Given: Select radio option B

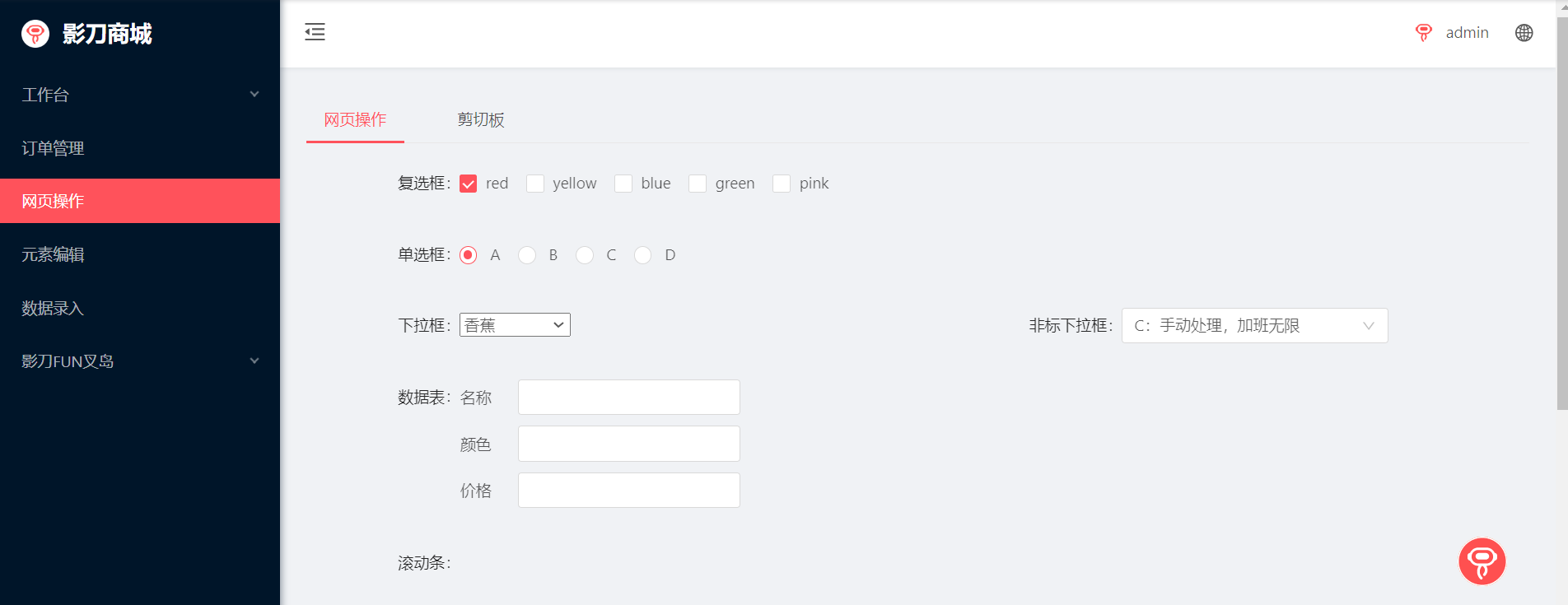Looking at the screenshot, I should [x=527, y=255].
